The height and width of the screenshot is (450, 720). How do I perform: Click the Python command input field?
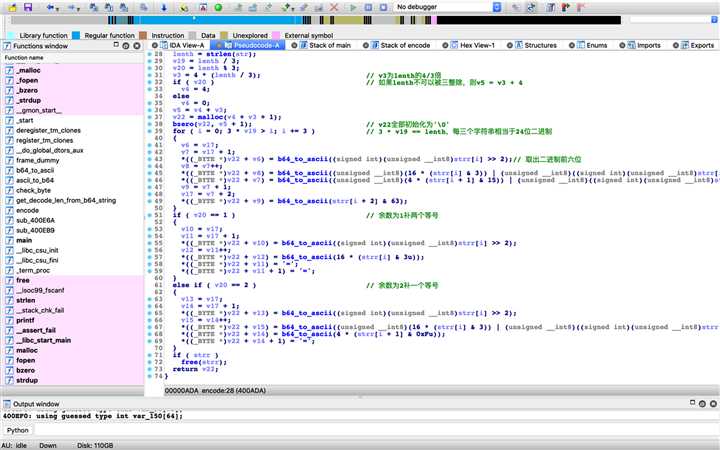pos(376,430)
